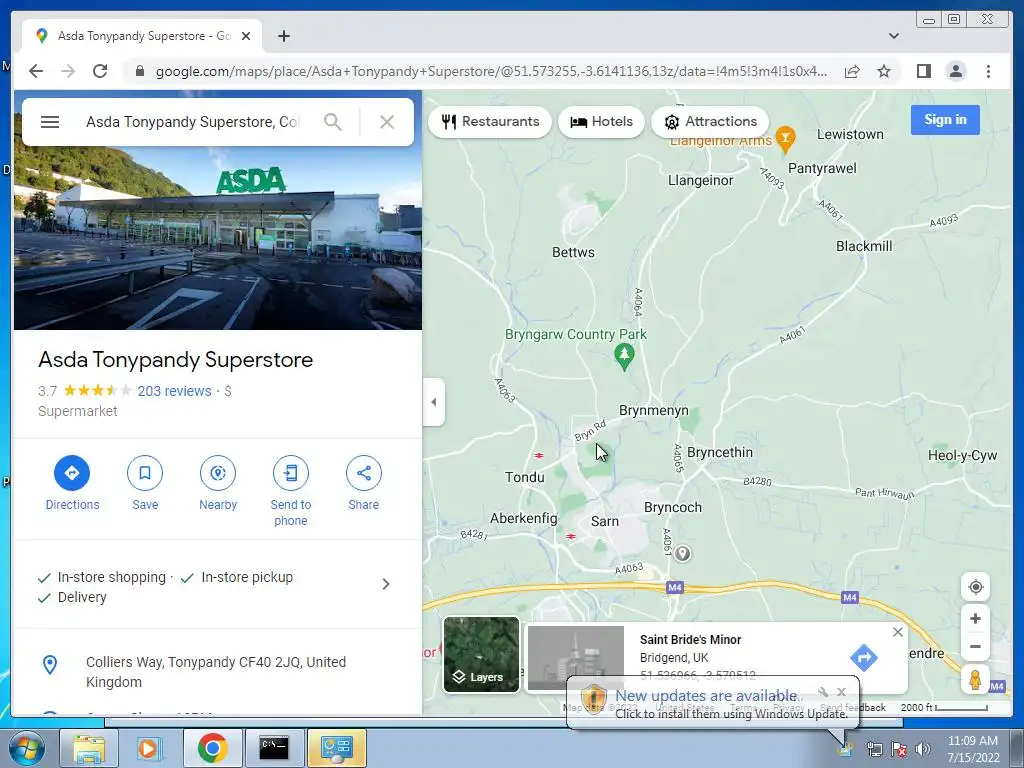Open a new Chrome tab
This screenshot has height=768, width=1024.
283,36
